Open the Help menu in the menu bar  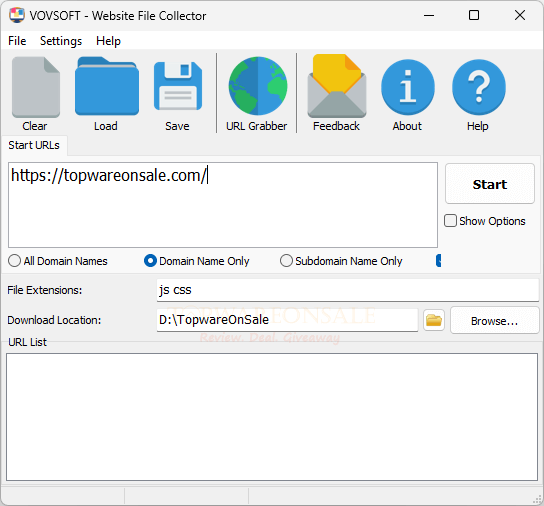pos(108,41)
